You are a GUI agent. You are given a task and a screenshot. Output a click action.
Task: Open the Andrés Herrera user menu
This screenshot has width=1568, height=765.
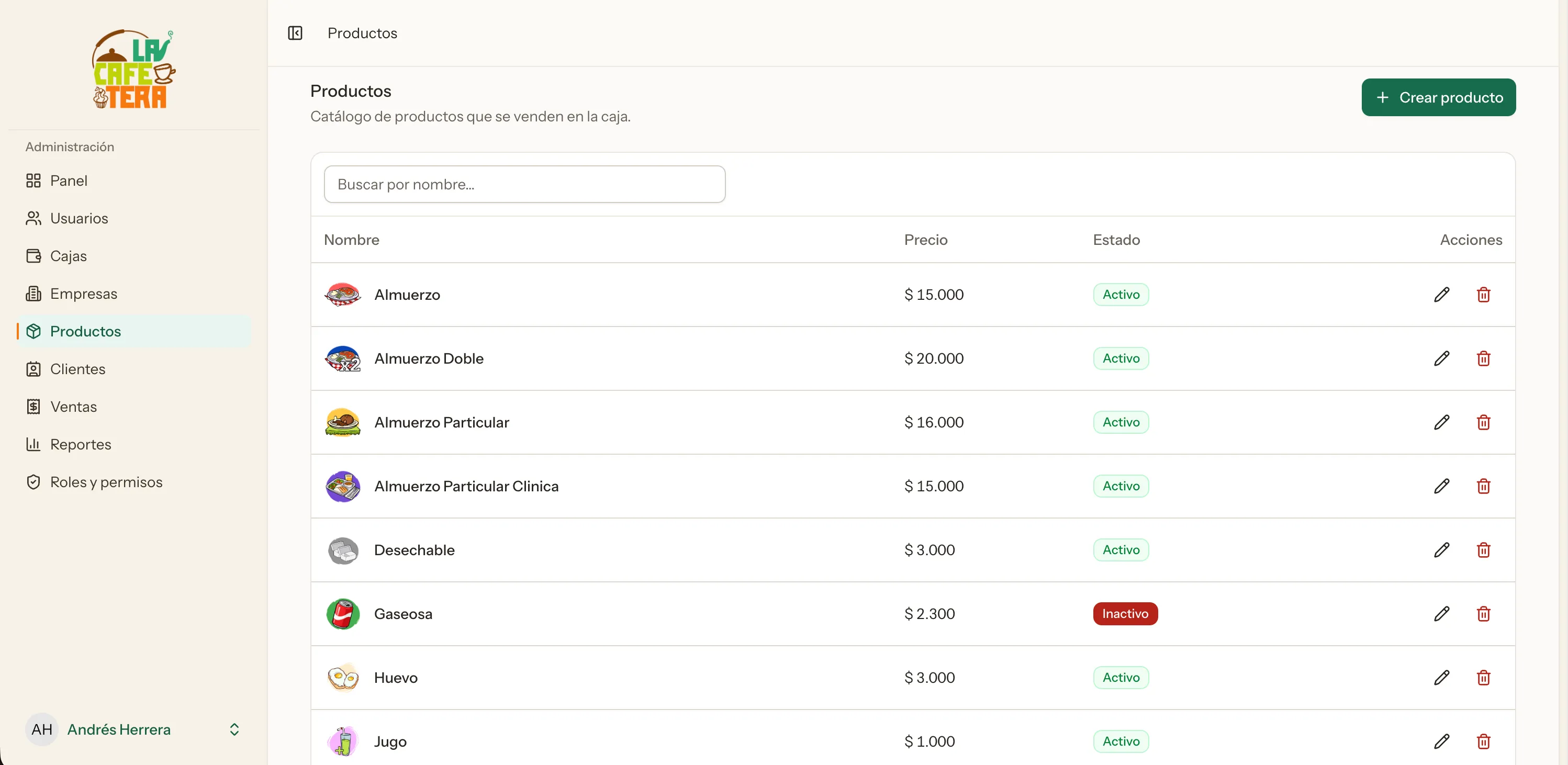(x=134, y=729)
